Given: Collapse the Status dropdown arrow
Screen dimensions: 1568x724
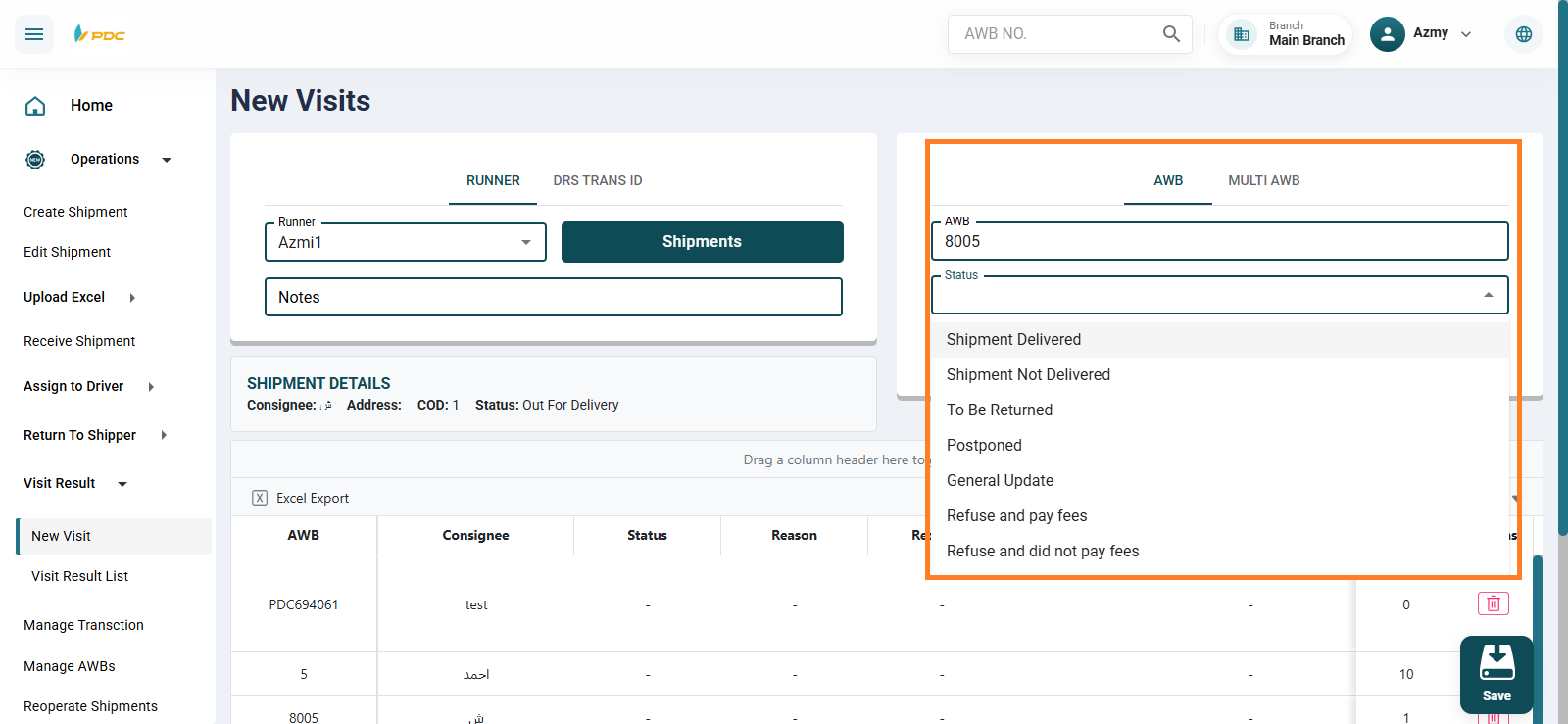Looking at the screenshot, I should pyautogui.click(x=1488, y=295).
